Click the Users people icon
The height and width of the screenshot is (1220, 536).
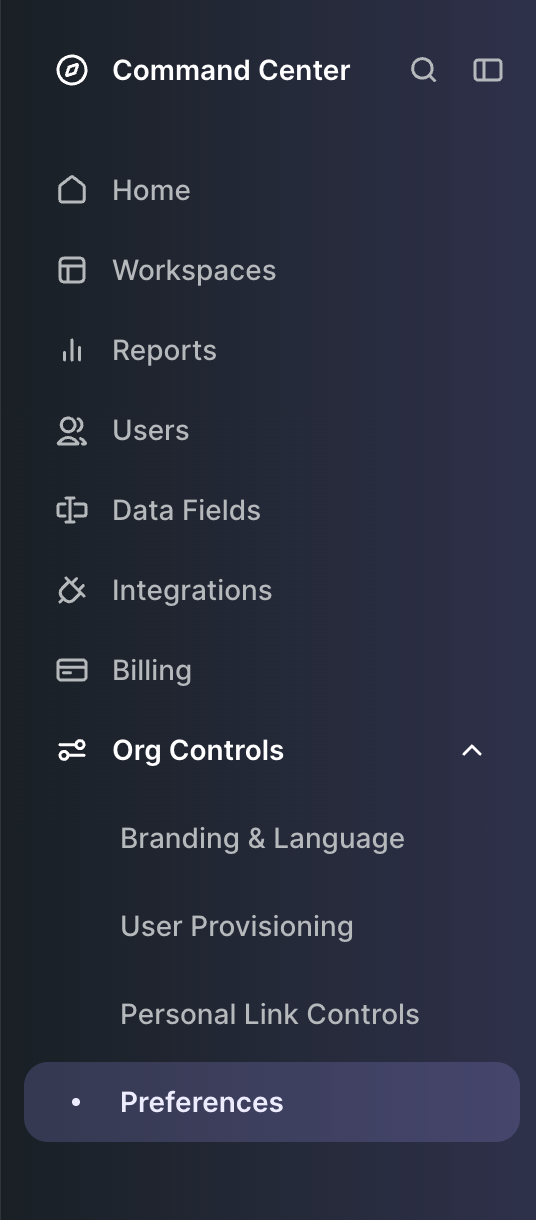click(x=72, y=430)
